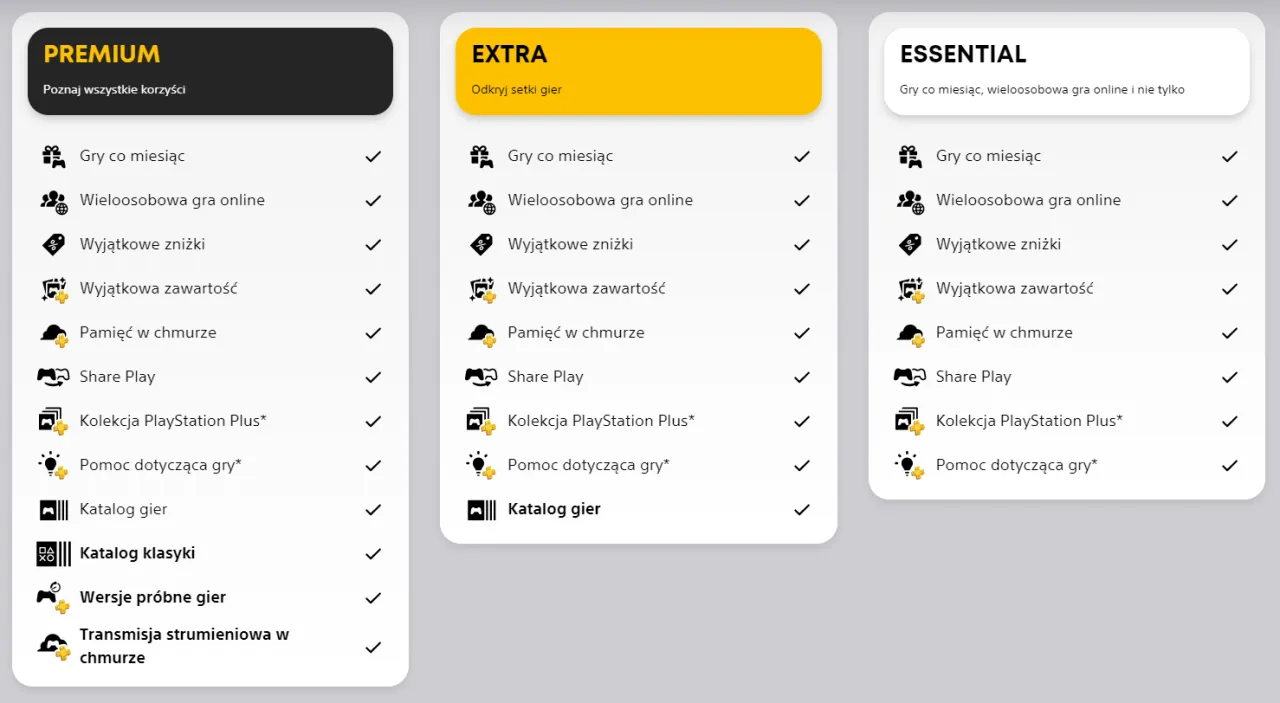The width and height of the screenshot is (1280, 703).
Task: Click checkmark next to Katalog klasyki
Action: 373,553
